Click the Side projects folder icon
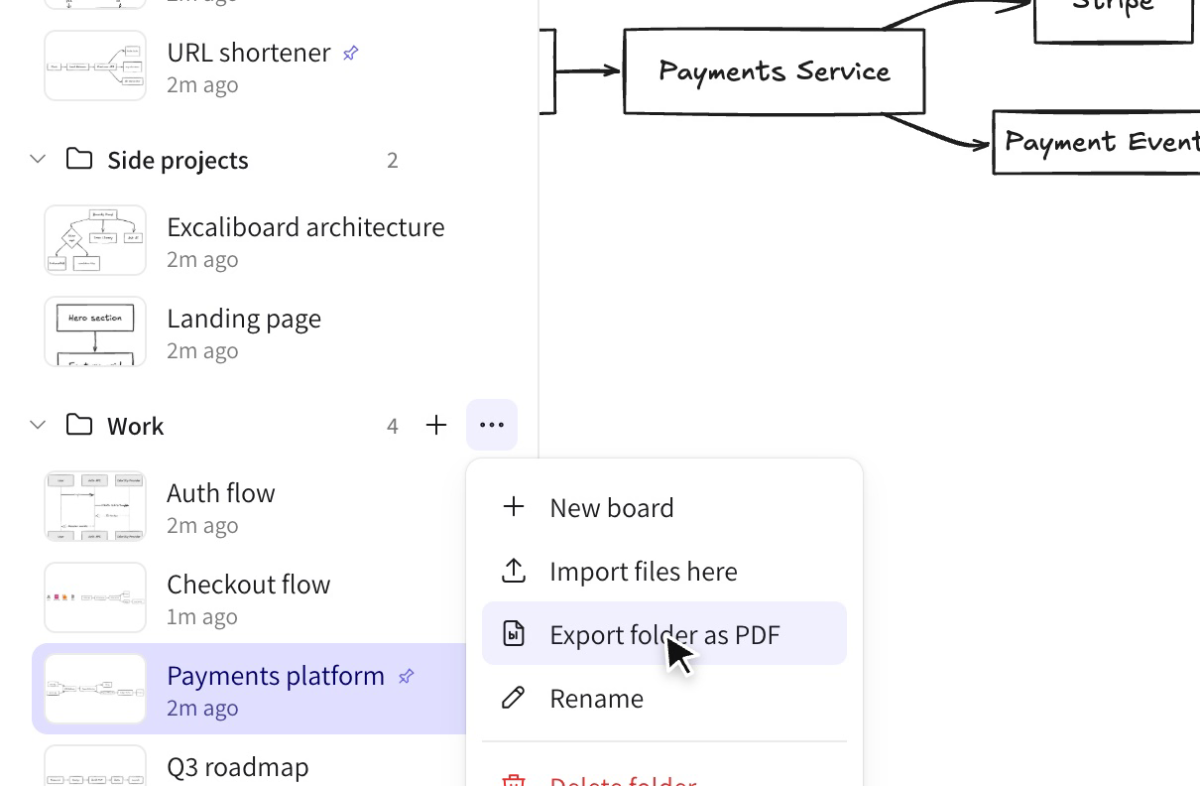The height and width of the screenshot is (786, 1200). 79,159
